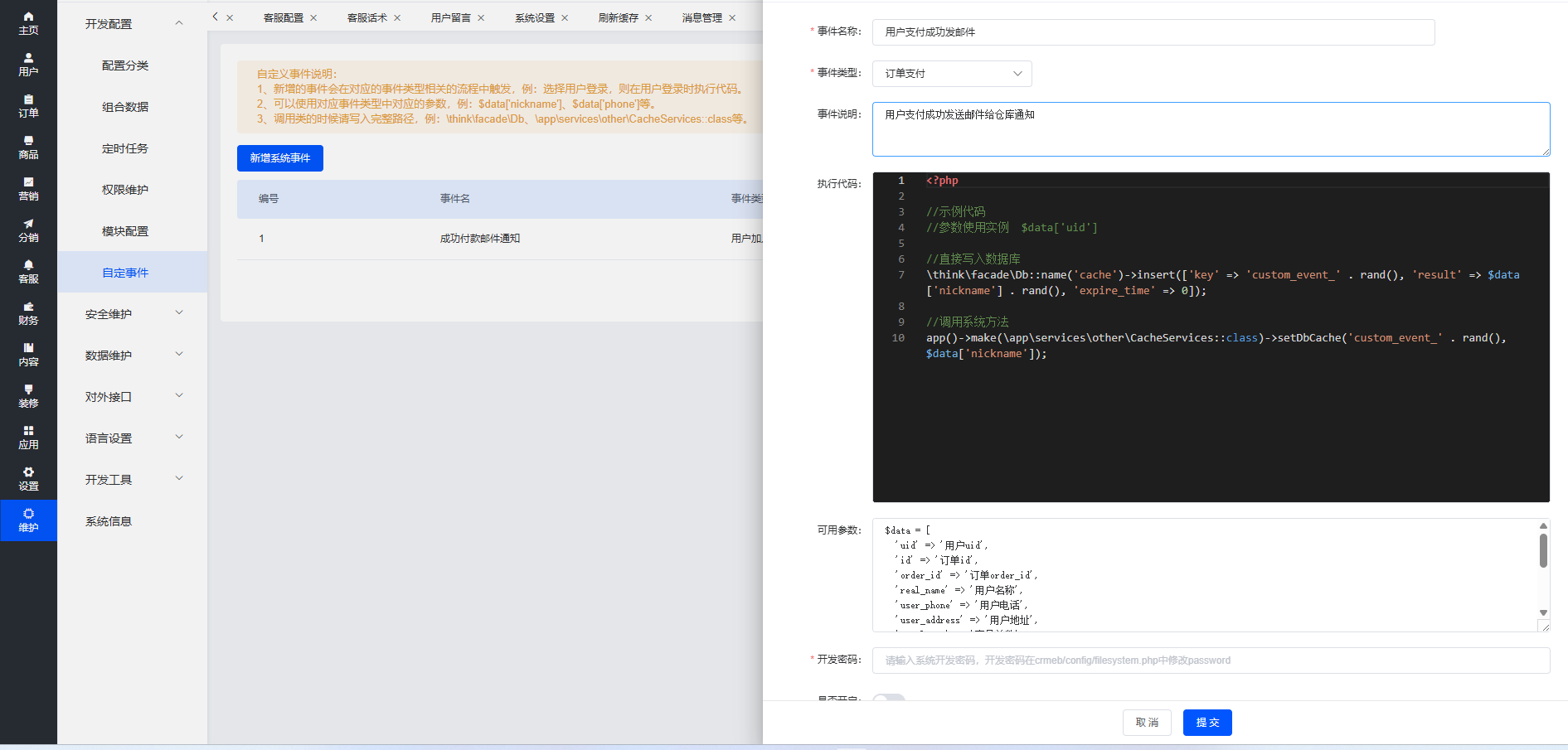Toggle the 是否开启 enable switch
Image resolution: width=1568 pixels, height=750 pixels.
(x=889, y=698)
